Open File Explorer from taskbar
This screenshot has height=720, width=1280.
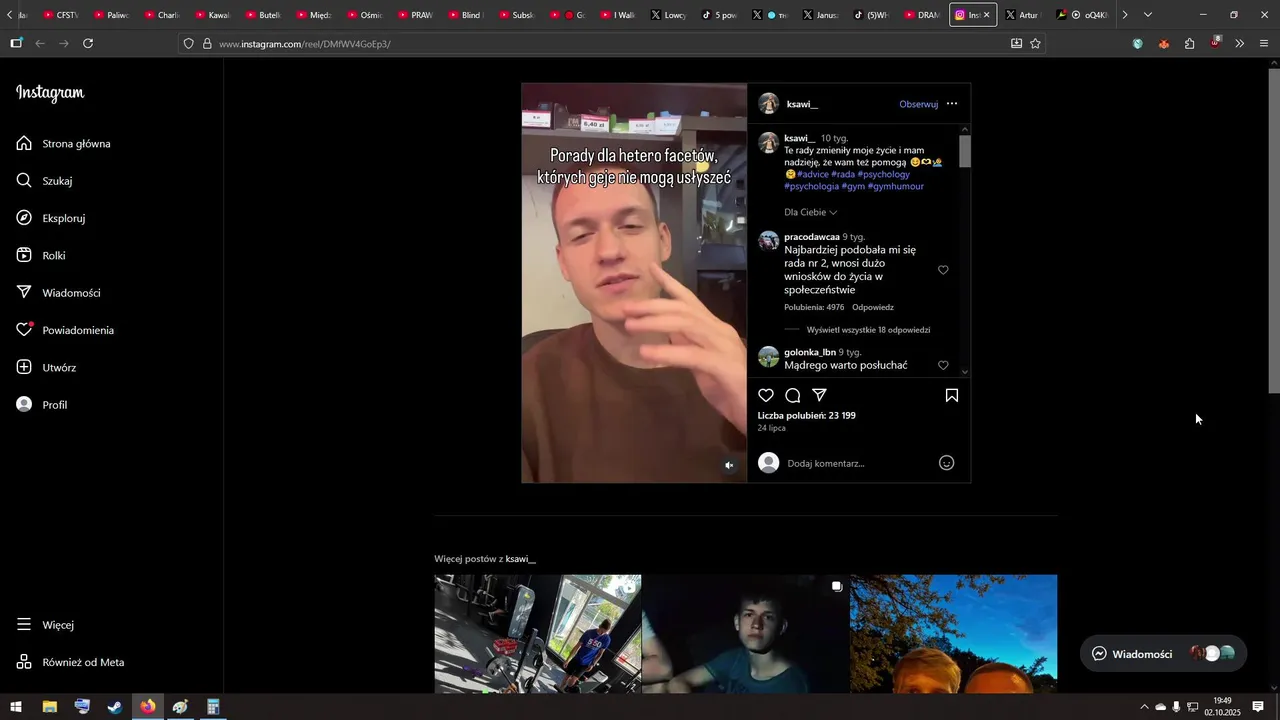click(49, 707)
